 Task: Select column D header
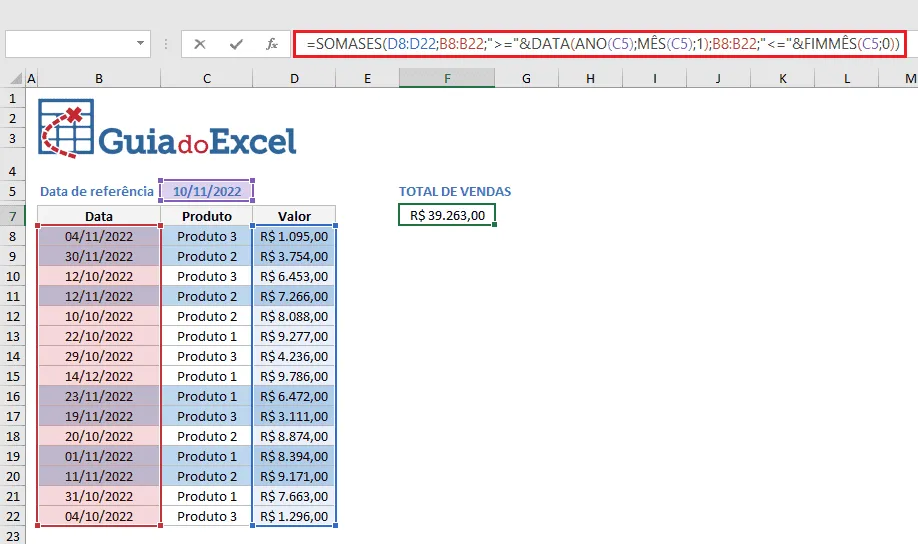294,78
